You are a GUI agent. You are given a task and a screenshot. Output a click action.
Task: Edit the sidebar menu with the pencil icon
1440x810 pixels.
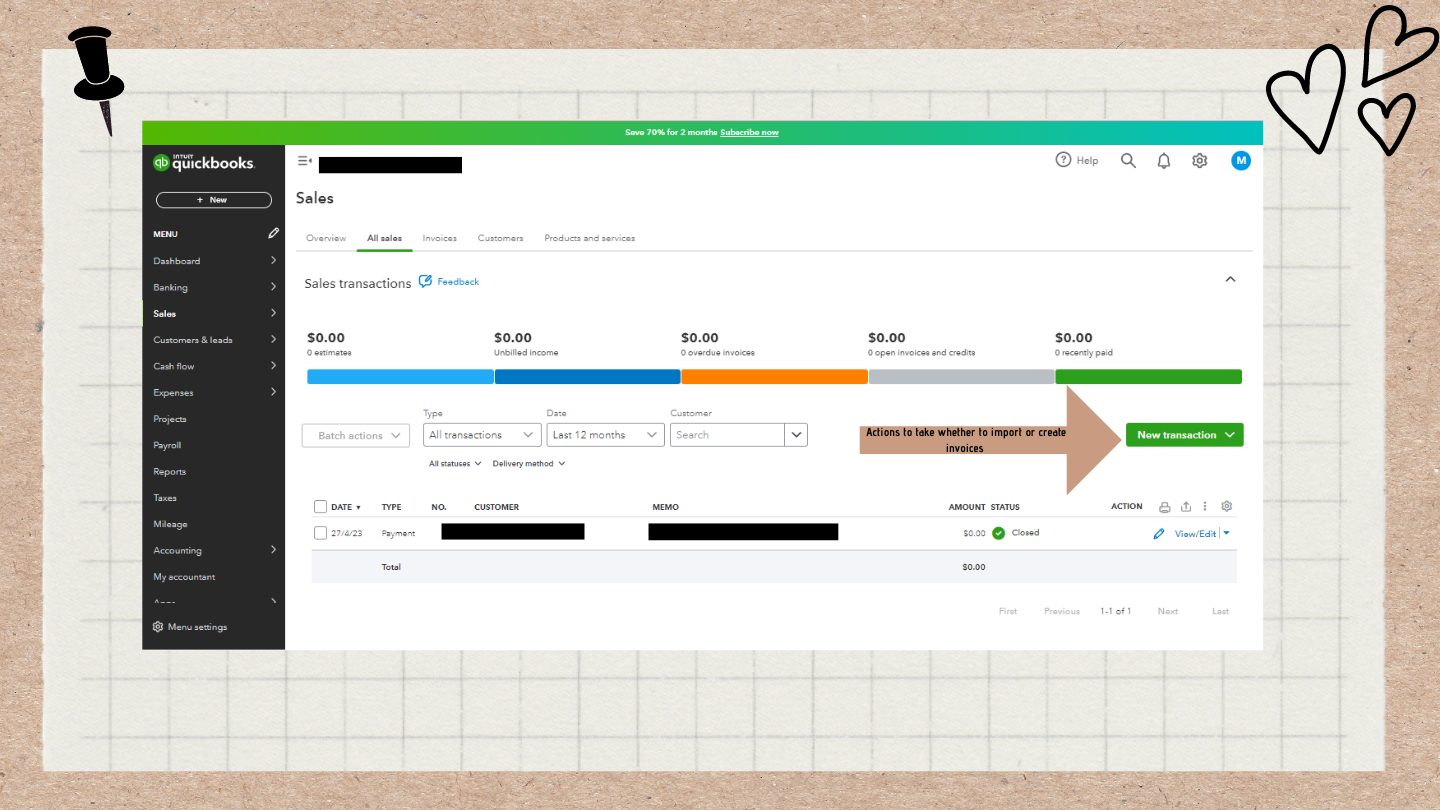pos(273,233)
